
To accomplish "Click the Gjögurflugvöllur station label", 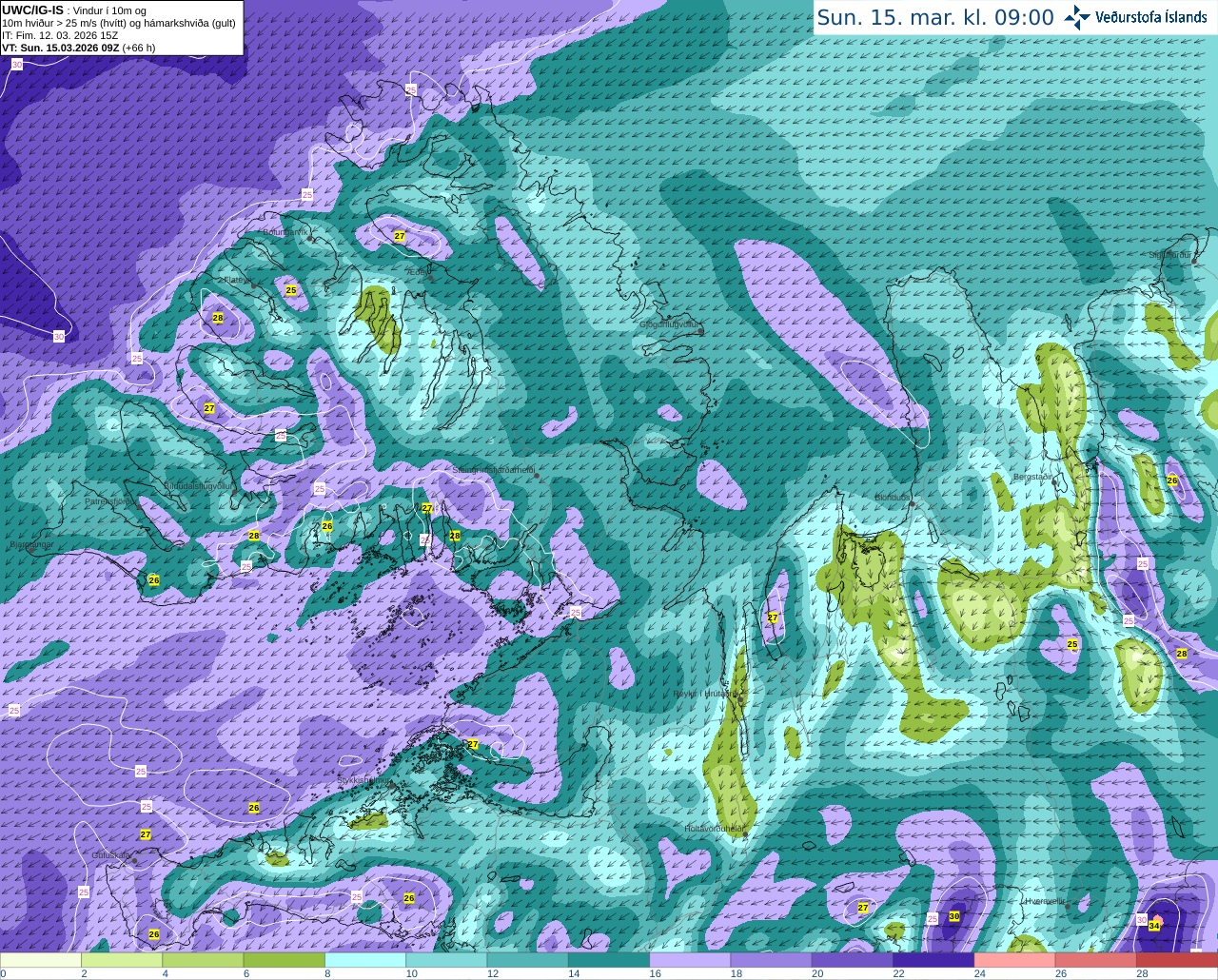I will coord(670,324).
